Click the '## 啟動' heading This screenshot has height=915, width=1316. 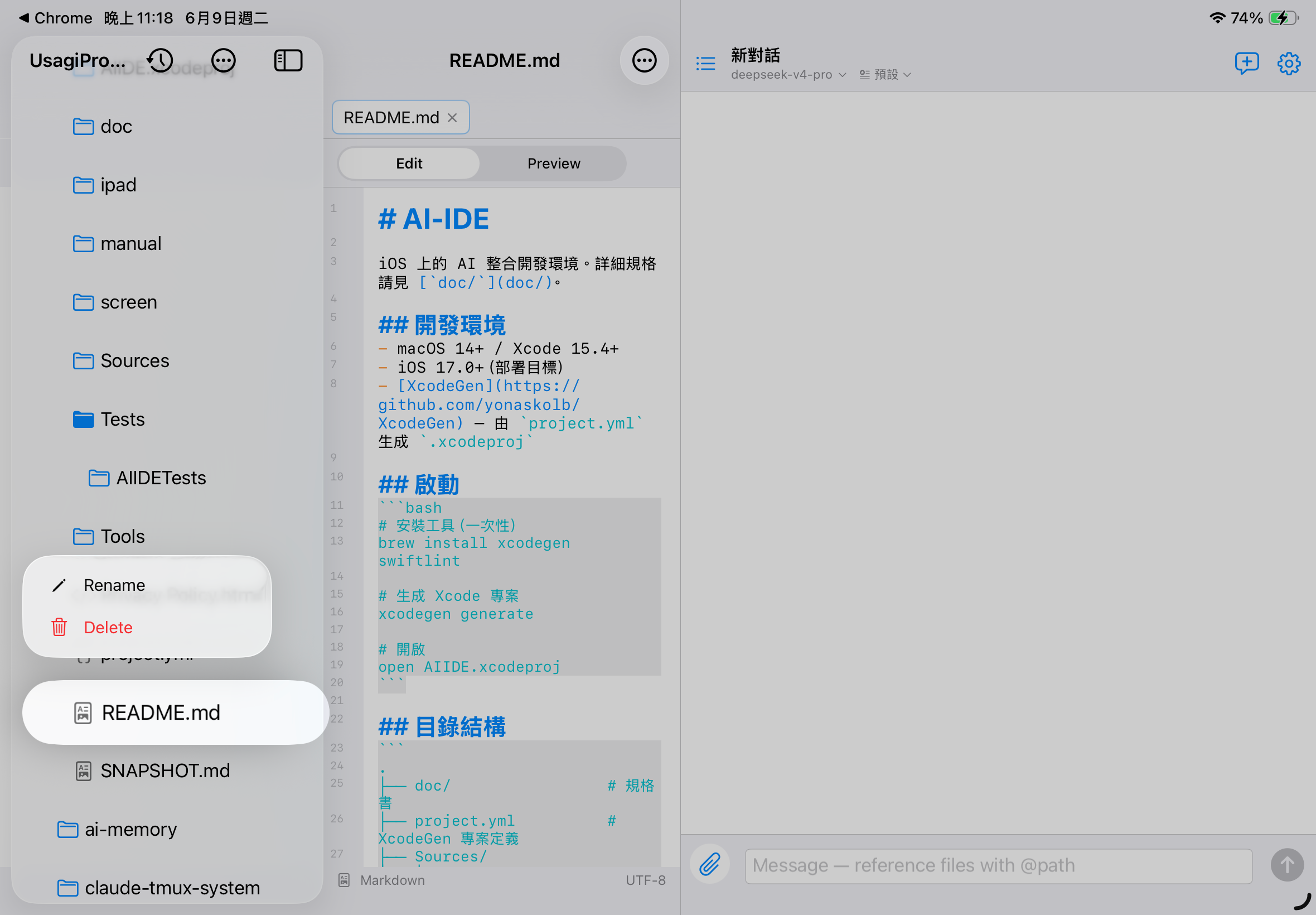pyautogui.click(x=418, y=485)
